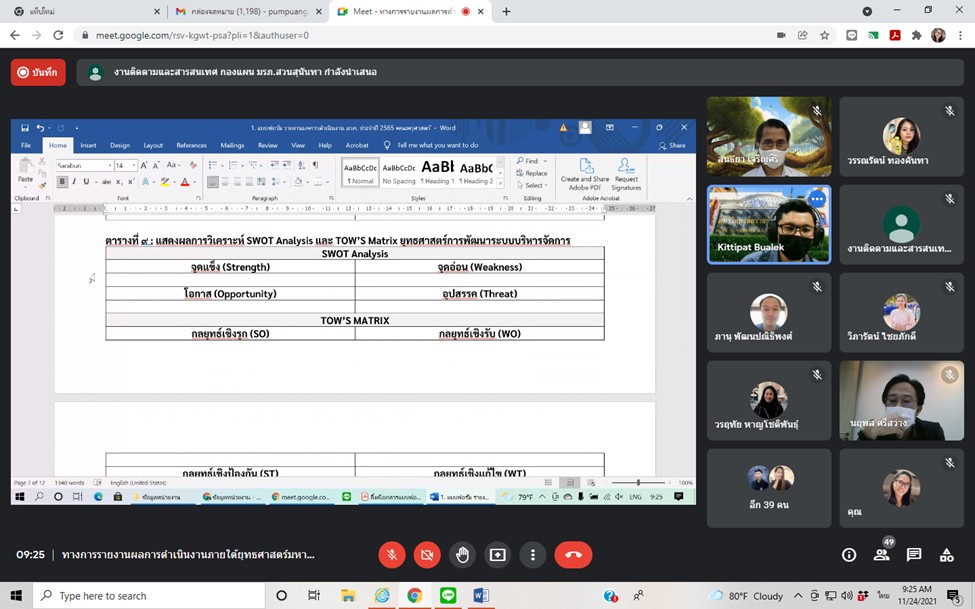The height and width of the screenshot is (609, 975).
Task: Open options on Kittipat Bualek's video tile
Action: [x=816, y=199]
